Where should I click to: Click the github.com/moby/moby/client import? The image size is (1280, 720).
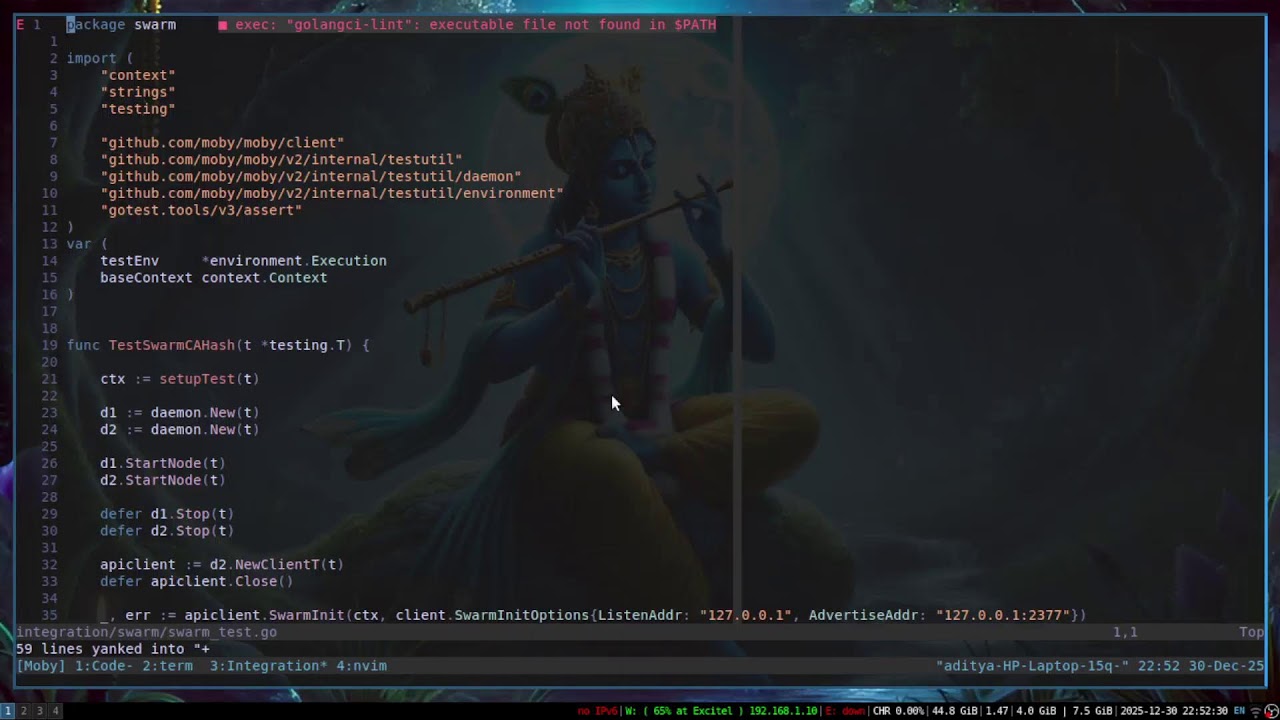coord(222,143)
